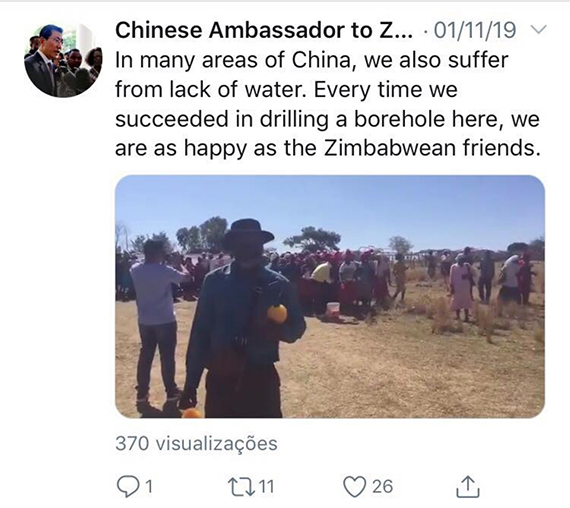570x508 pixels.
Task: Click the man in hat in video
Action: pyautogui.click(x=243, y=320)
